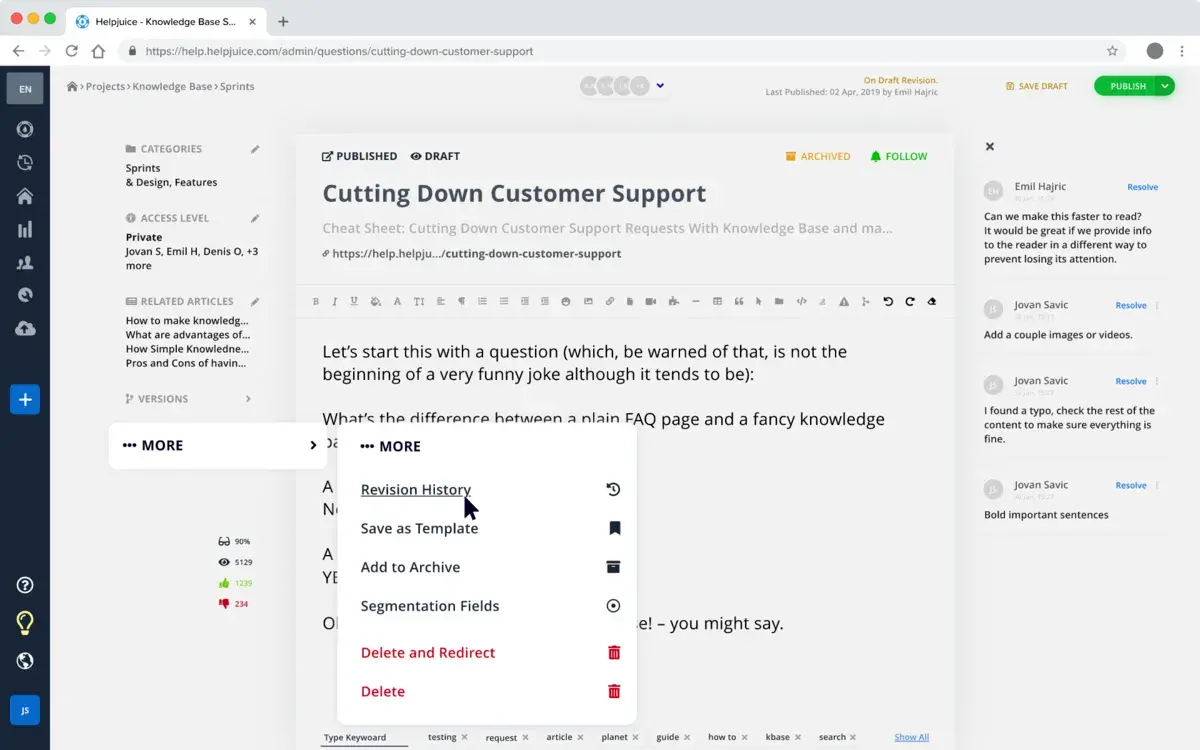Open the cloud upload sidebar icon
Image resolution: width=1200 pixels, height=750 pixels.
click(x=25, y=328)
